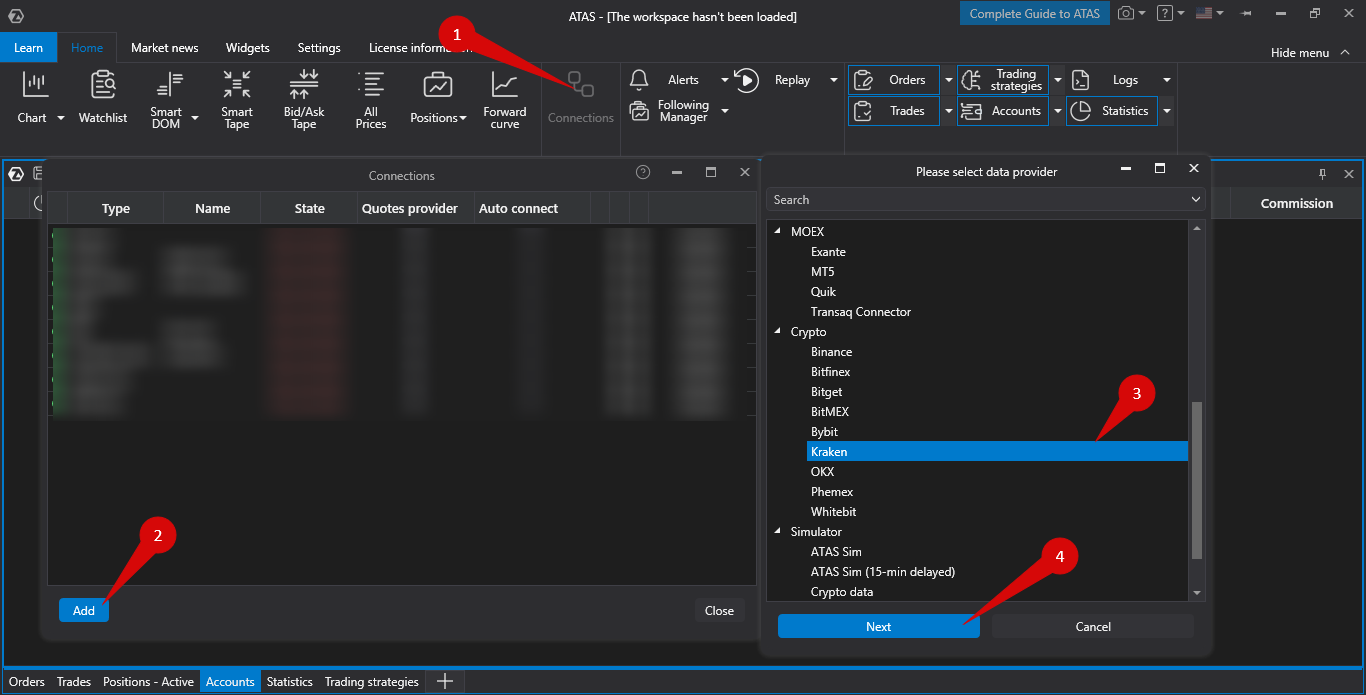Expand the Smart DOM dropdown arrow
The height and width of the screenshot is (695, 1366).
tap(195, 118)
